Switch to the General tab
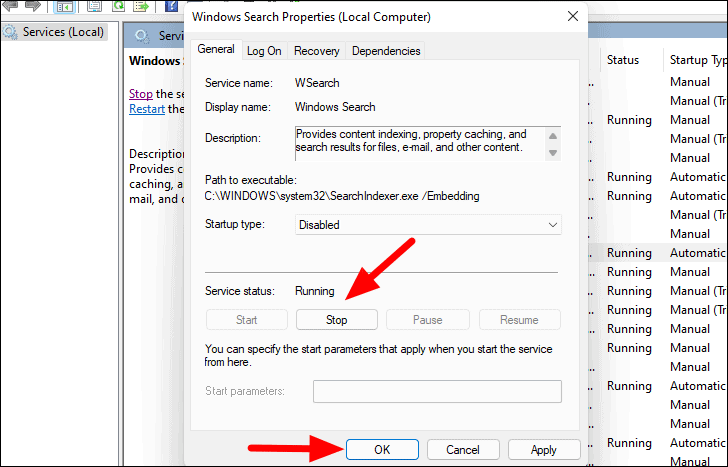The image size is (728, 467). point(216,49)
